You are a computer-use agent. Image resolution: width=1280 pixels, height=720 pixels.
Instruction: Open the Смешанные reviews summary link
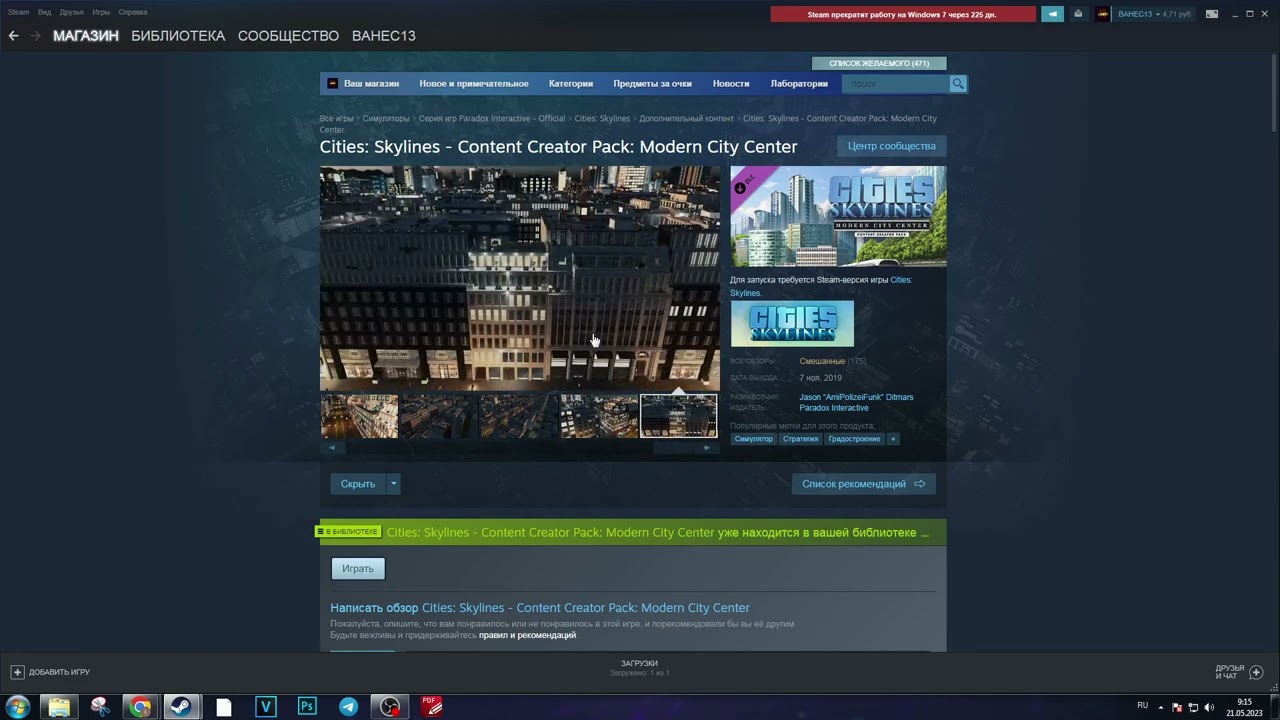[x=822, y=361]
